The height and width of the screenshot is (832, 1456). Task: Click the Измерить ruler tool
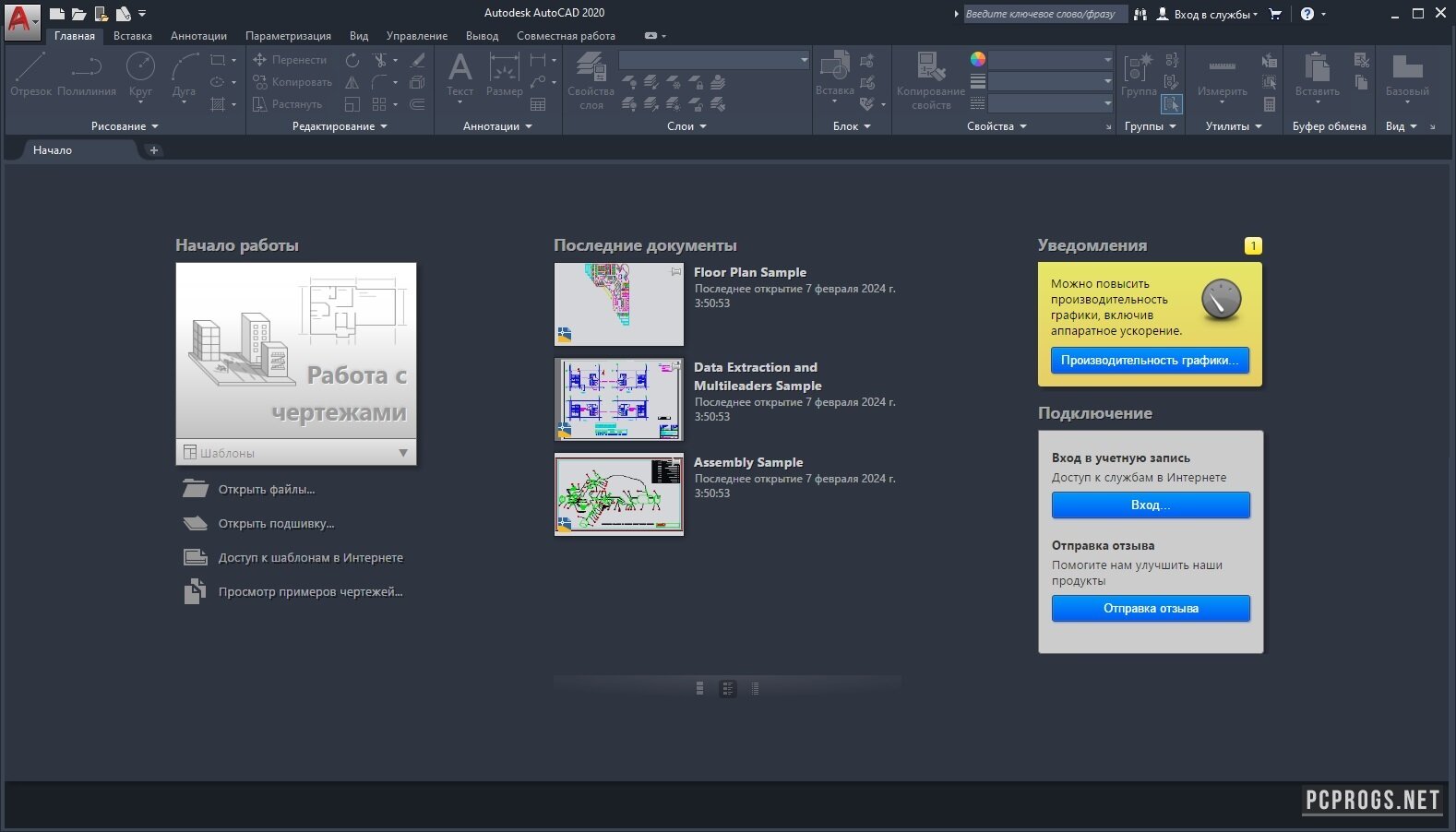(x=1222, y=74)
